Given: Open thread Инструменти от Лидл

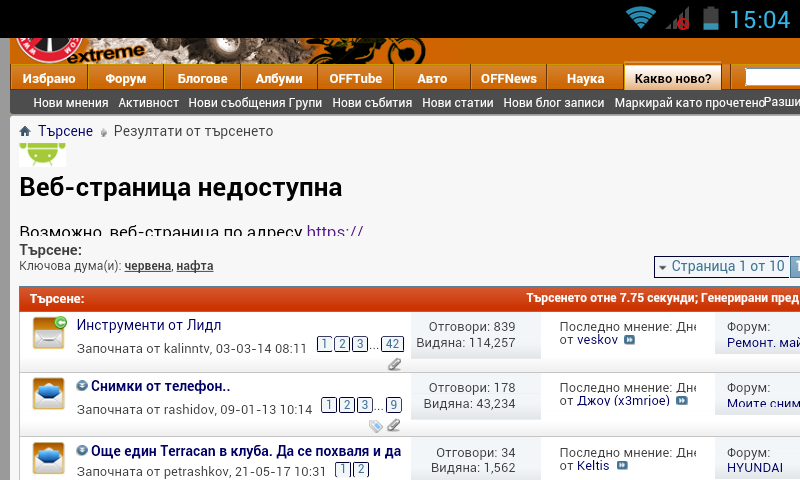Looking at the screenshot, I should pyautogui.click(x=149, y=325).
